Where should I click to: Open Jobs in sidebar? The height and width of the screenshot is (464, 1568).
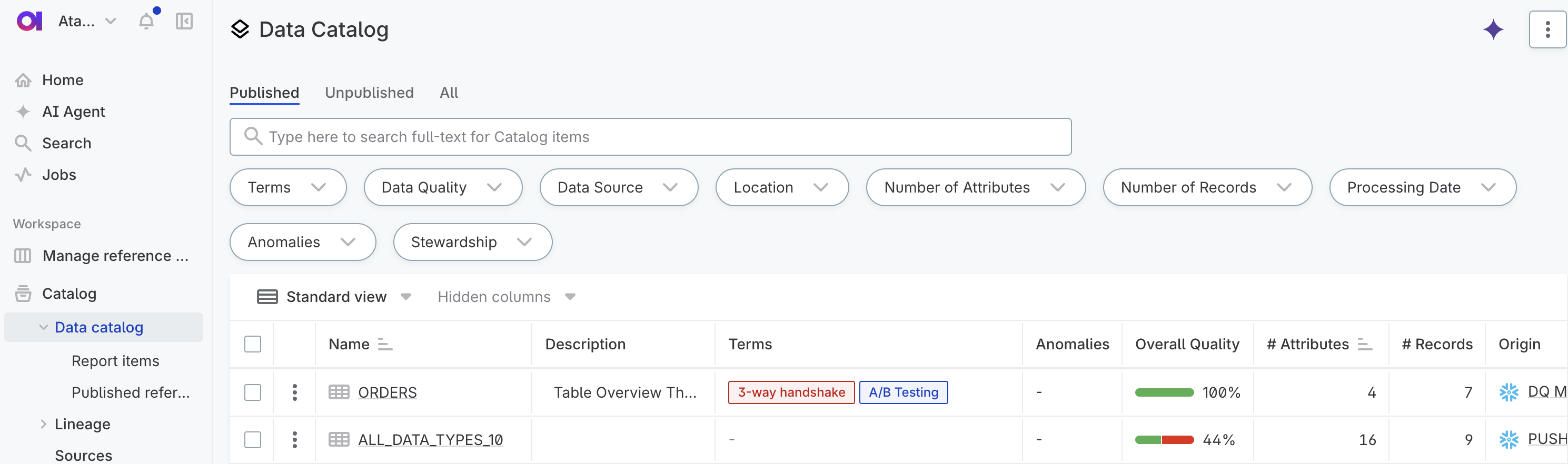[59, 175]
